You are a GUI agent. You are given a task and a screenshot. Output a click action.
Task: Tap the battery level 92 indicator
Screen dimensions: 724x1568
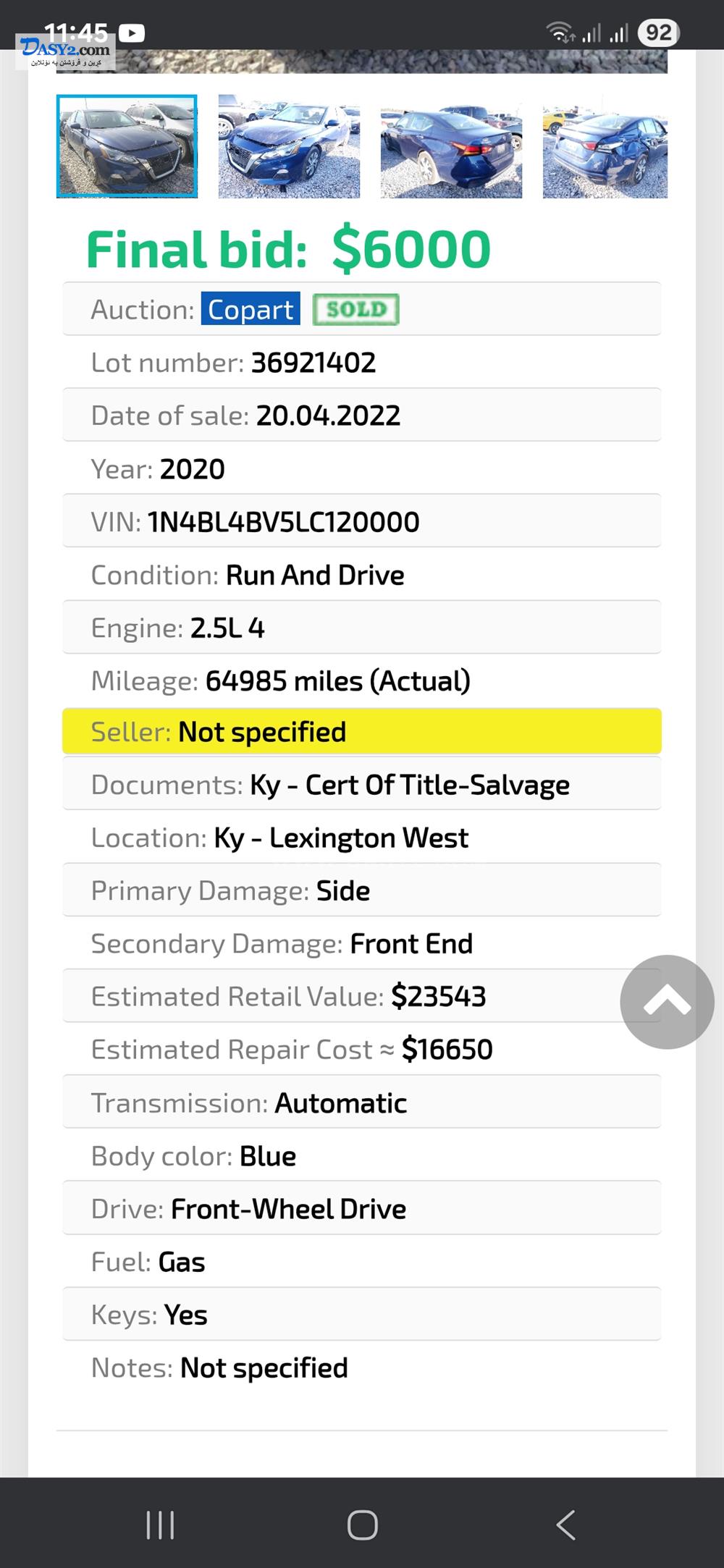click(658, 33)
